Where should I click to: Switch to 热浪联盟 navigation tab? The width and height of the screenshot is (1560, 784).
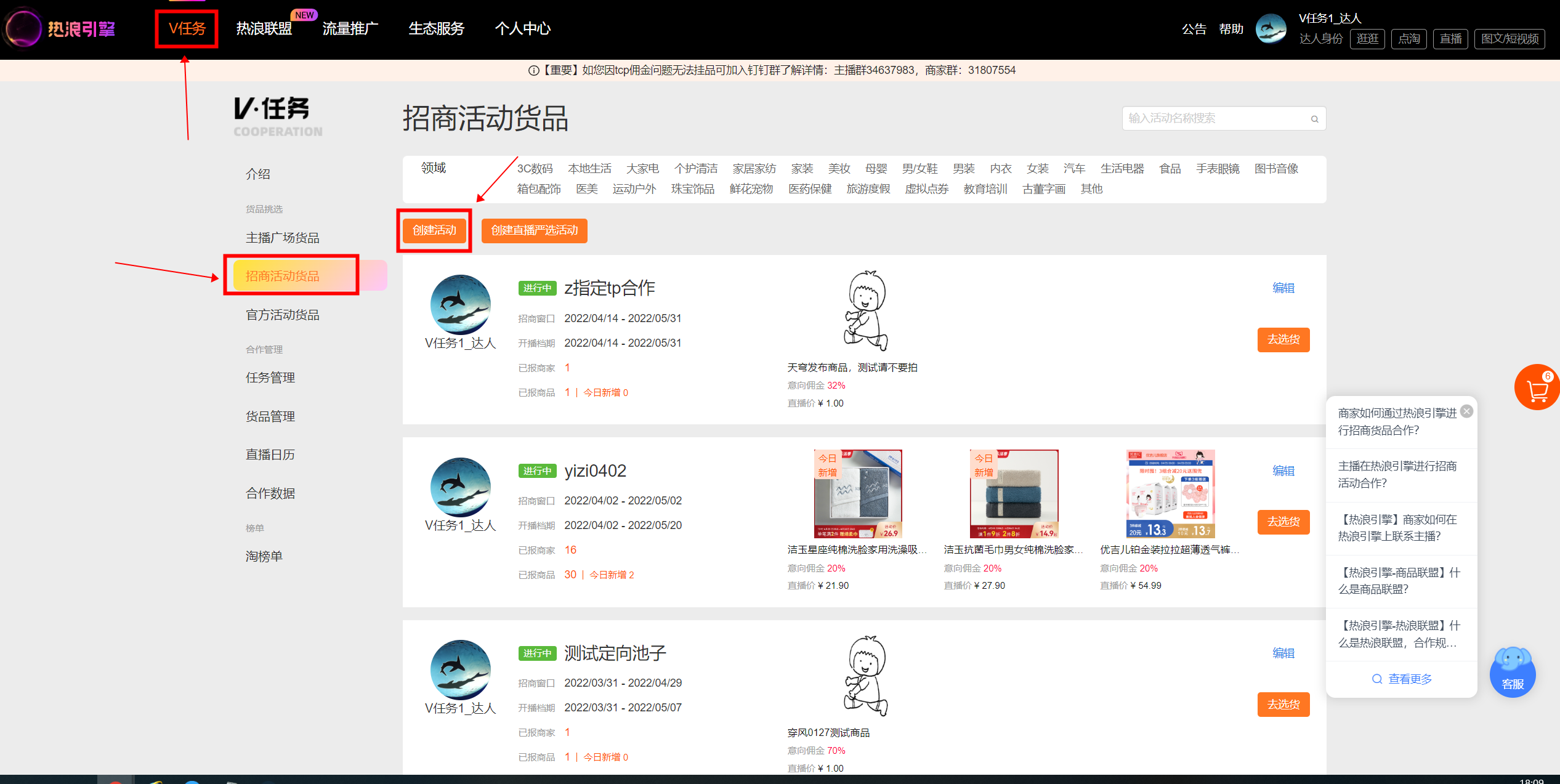click(264, 28)
